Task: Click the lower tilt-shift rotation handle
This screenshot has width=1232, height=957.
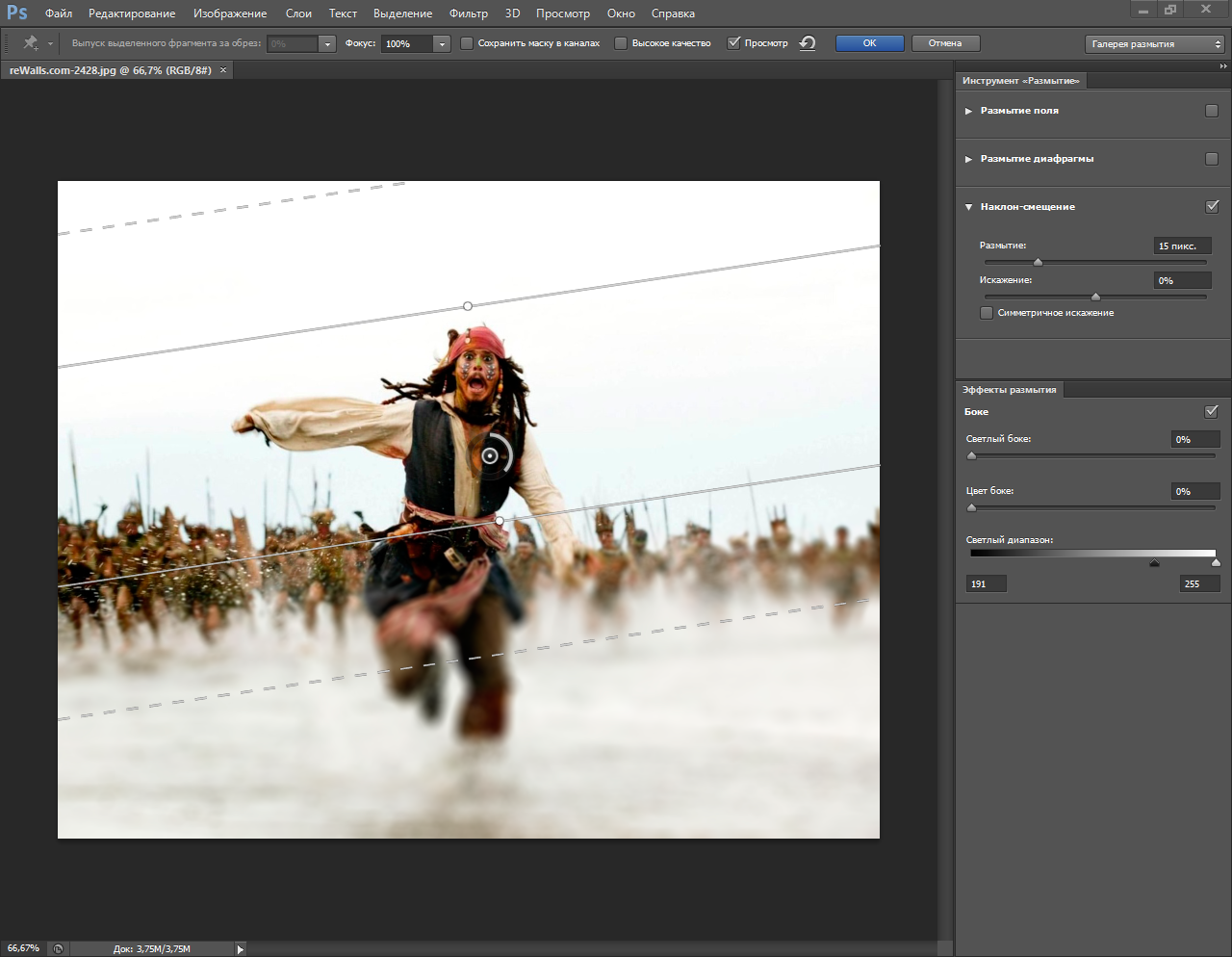Action: coord(499,521)
